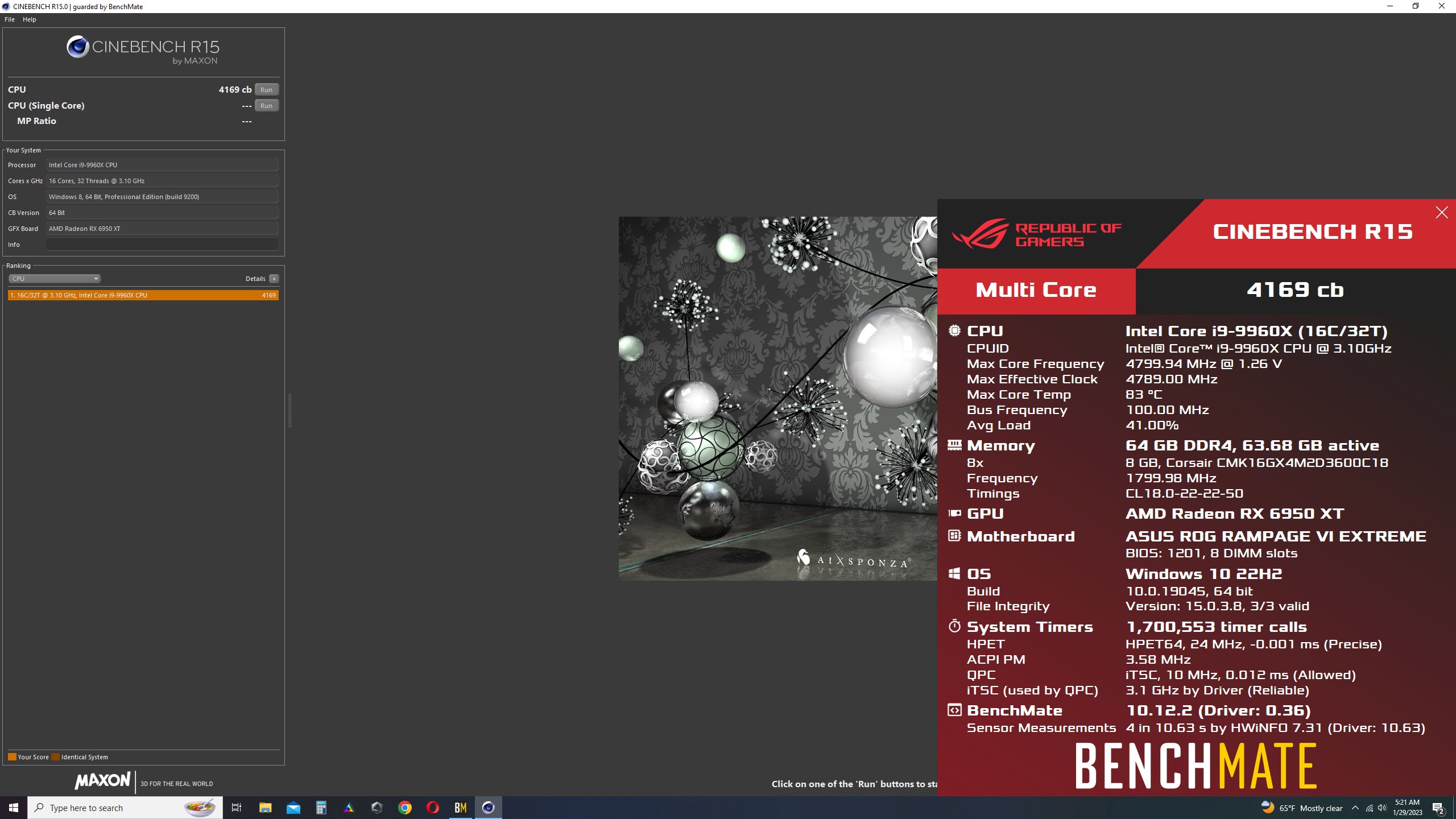Click the Info input field
Viewport: 1456px width, 819px height.
162,245
